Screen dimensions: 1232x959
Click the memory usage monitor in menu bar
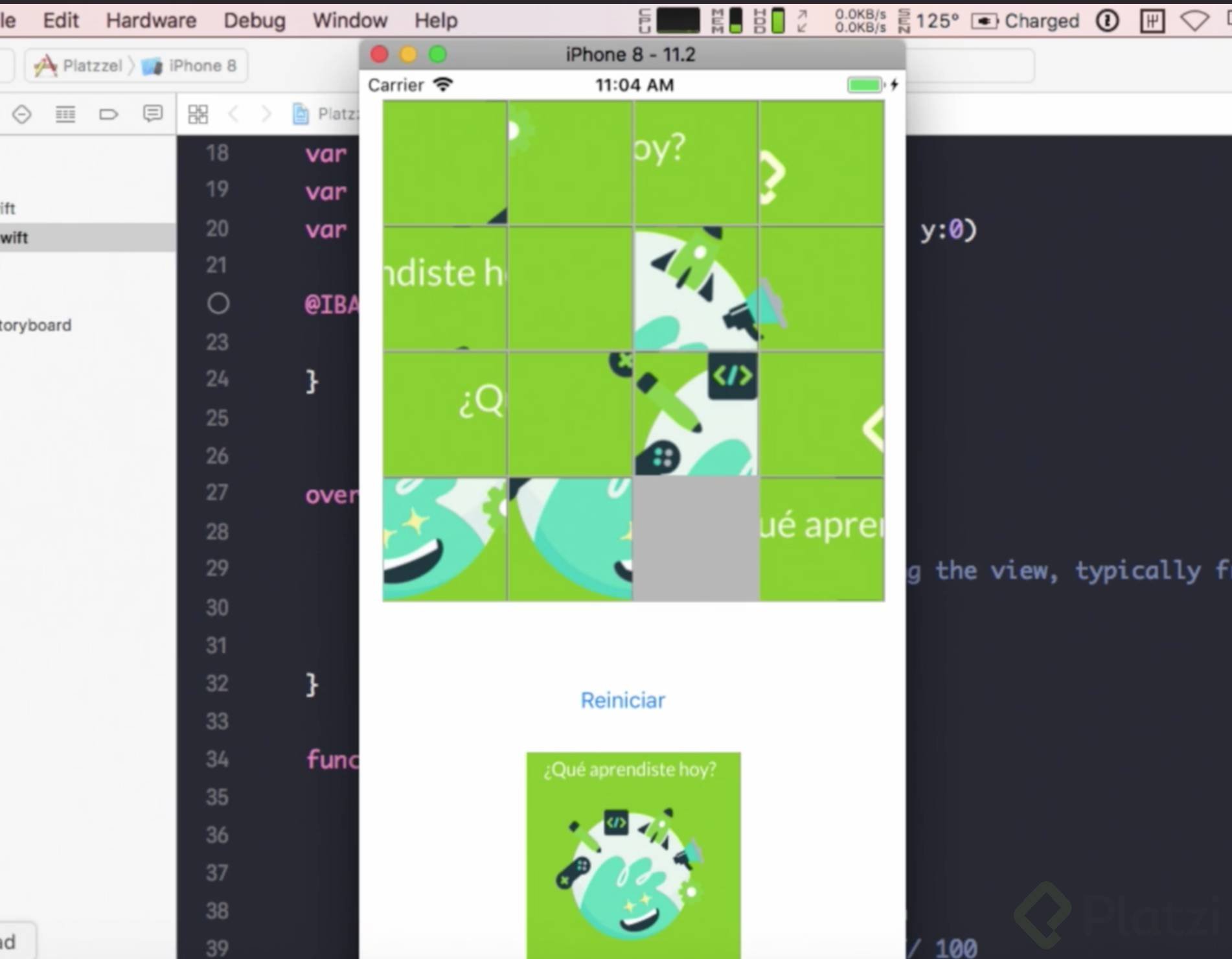(x=727, y=21)
